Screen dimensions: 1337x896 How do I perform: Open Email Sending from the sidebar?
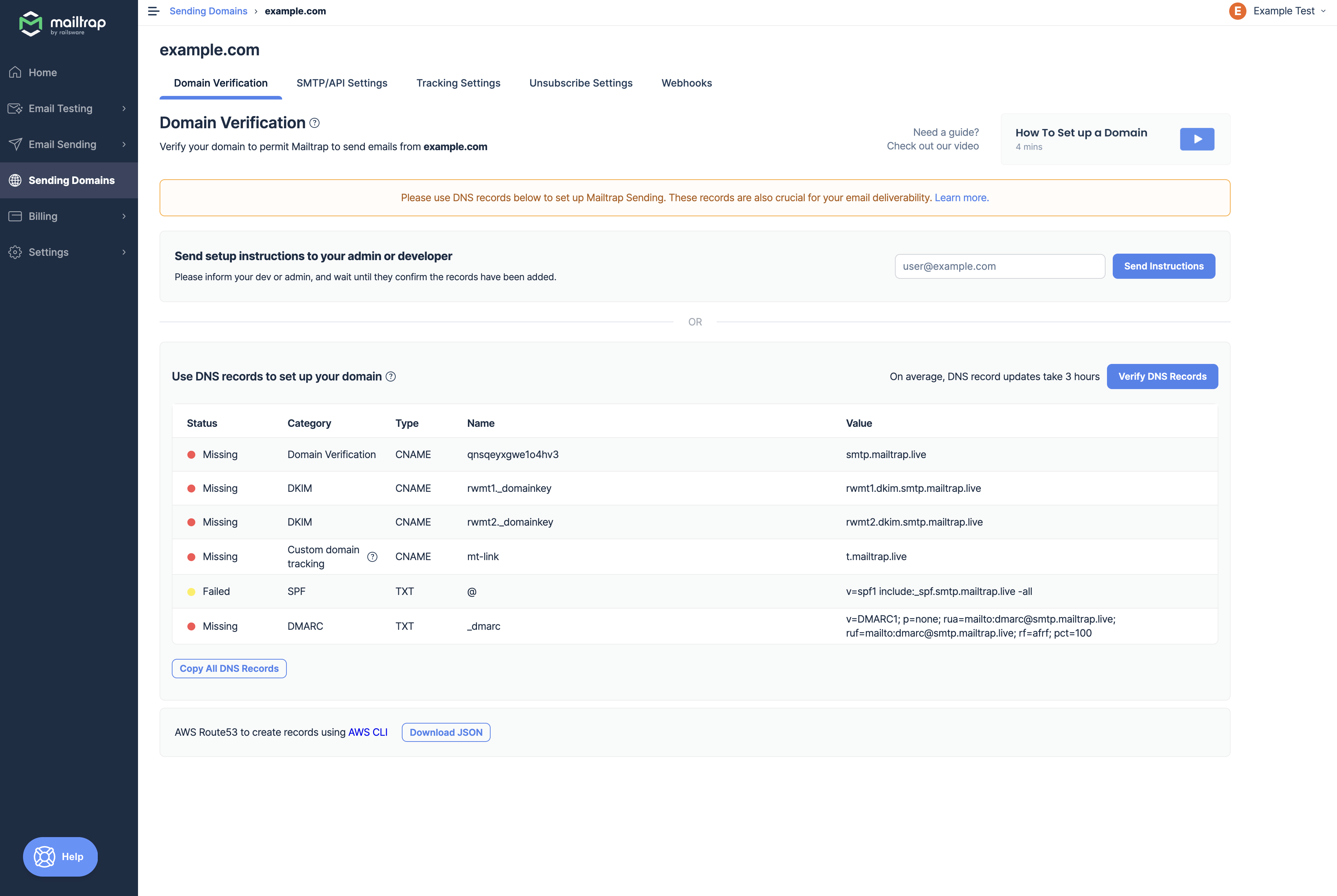62,144
